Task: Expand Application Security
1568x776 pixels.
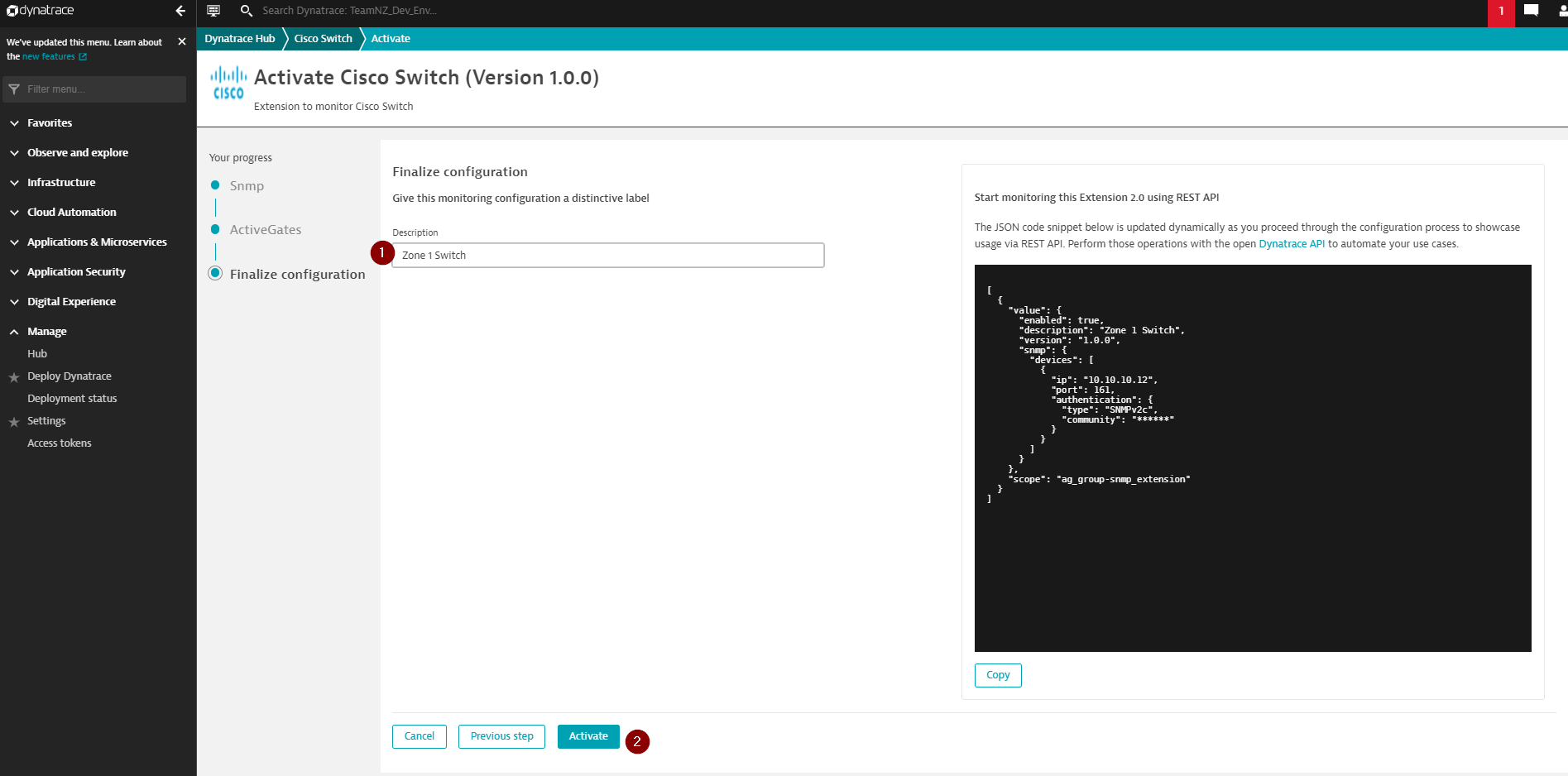Action: (x=76, y=271)
